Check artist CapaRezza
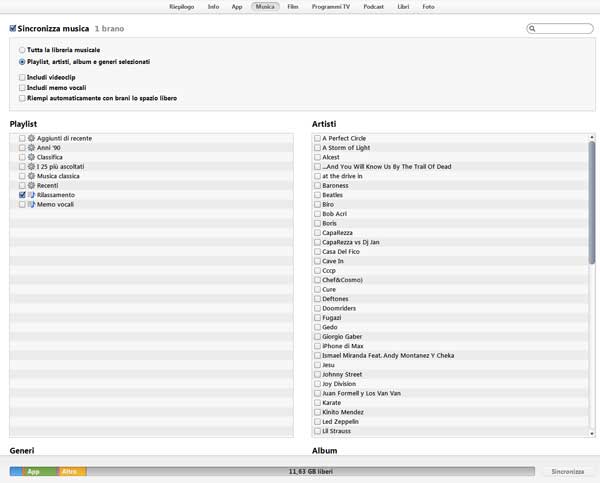The width and height of the screenshot is (600, 483). [x=317, y=233]
